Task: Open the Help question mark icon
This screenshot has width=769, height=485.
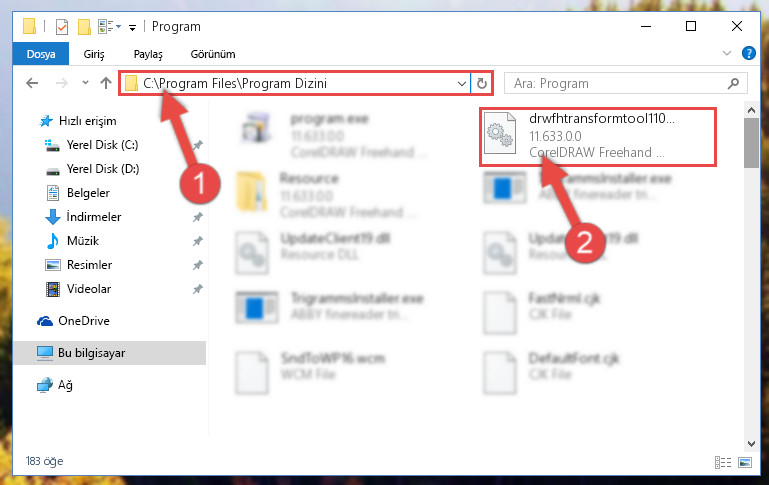Action: [748, 53]
